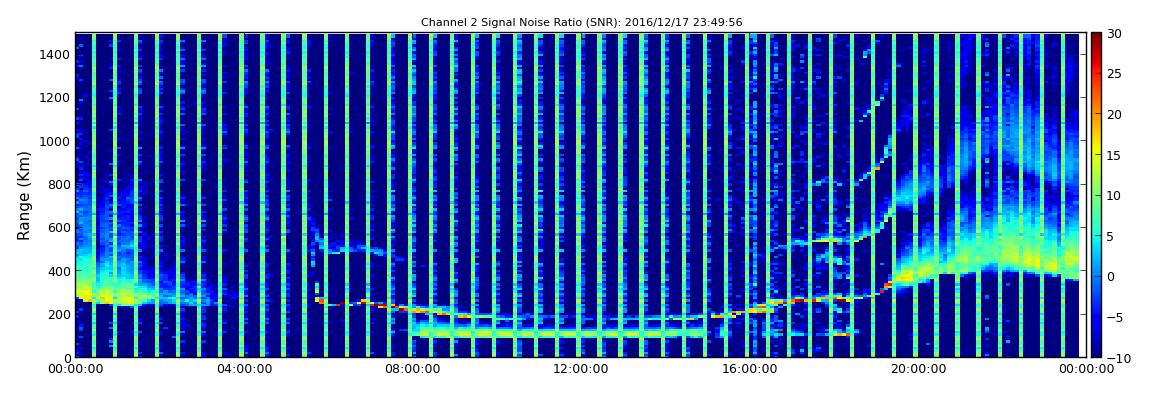Click the 1200 range tick label

[x=56, y=98]
